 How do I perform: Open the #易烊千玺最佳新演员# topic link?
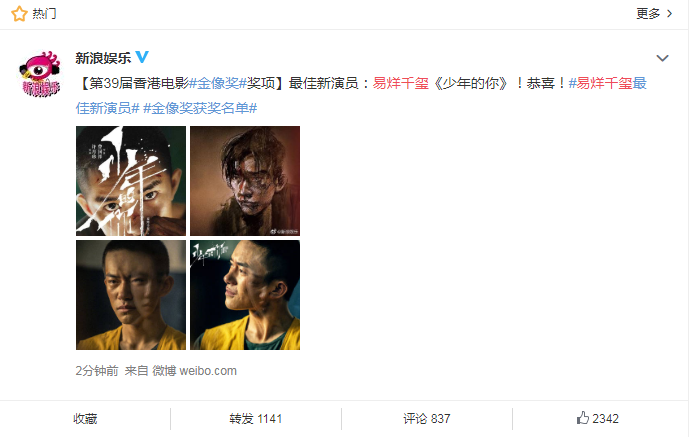pos(361,95)
